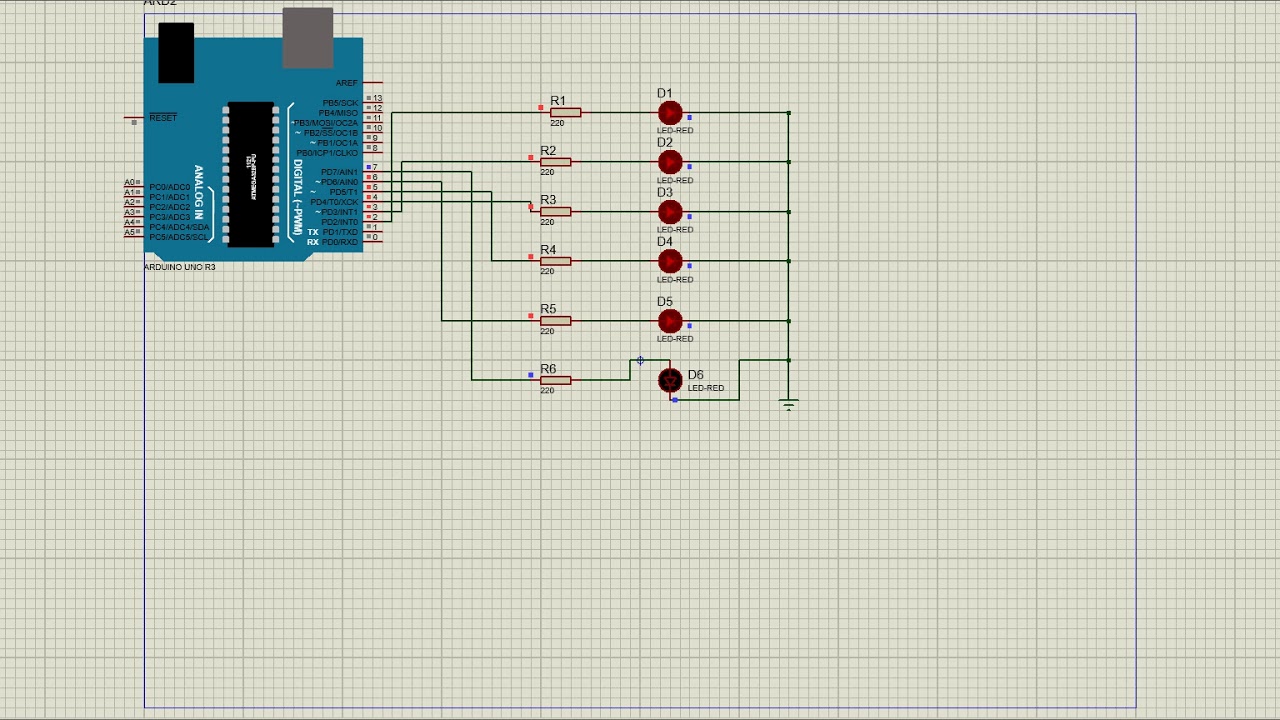The image size is (1280, 720).
Task: Click the D4 LED symbol
Action: point(670,261)
